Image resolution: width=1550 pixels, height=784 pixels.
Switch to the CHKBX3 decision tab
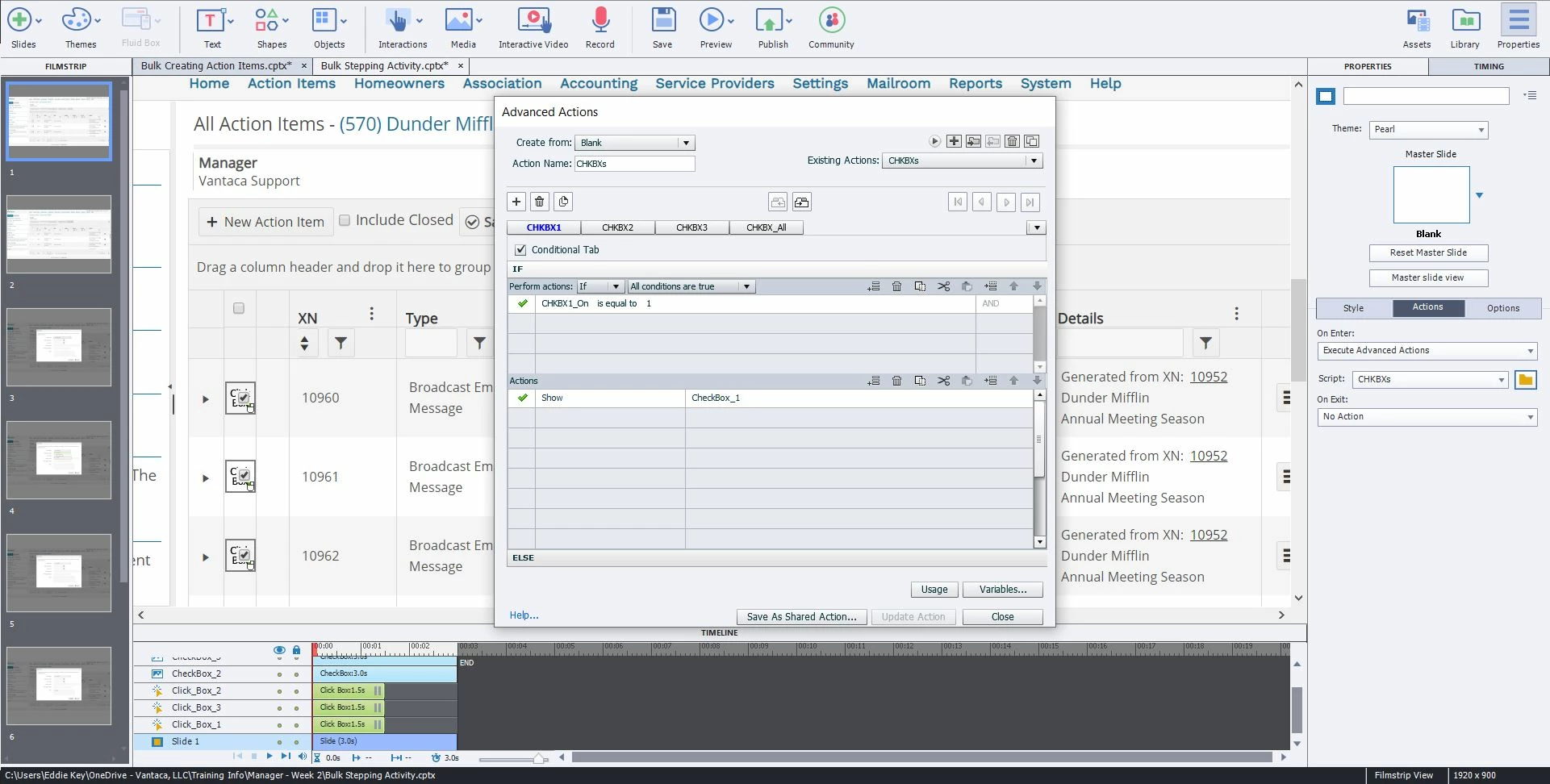click(691, 227)
